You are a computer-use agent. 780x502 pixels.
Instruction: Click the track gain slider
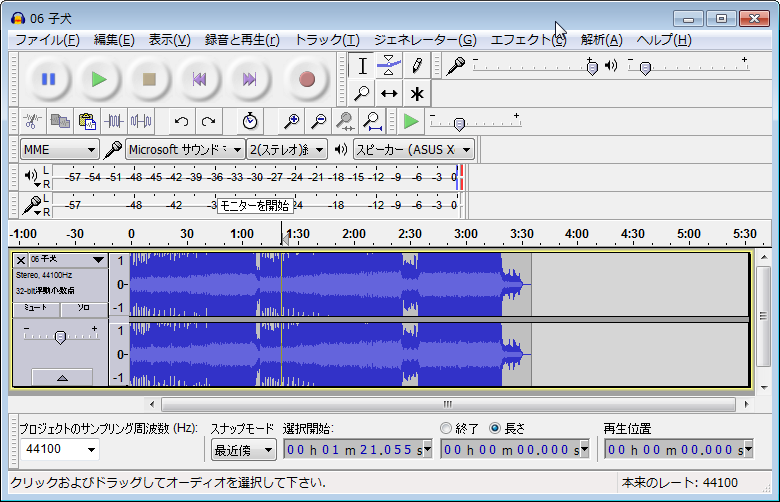60,335
